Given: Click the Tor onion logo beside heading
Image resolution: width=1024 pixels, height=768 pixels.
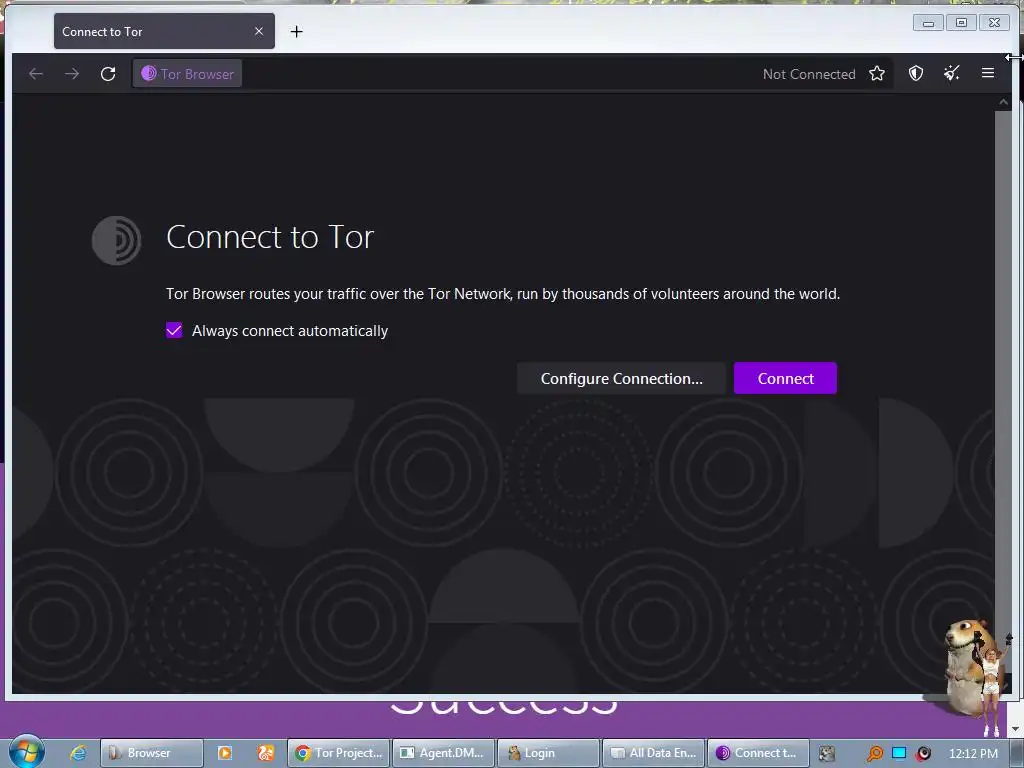Looking at the screenshot, I should (x=116, y=240).
